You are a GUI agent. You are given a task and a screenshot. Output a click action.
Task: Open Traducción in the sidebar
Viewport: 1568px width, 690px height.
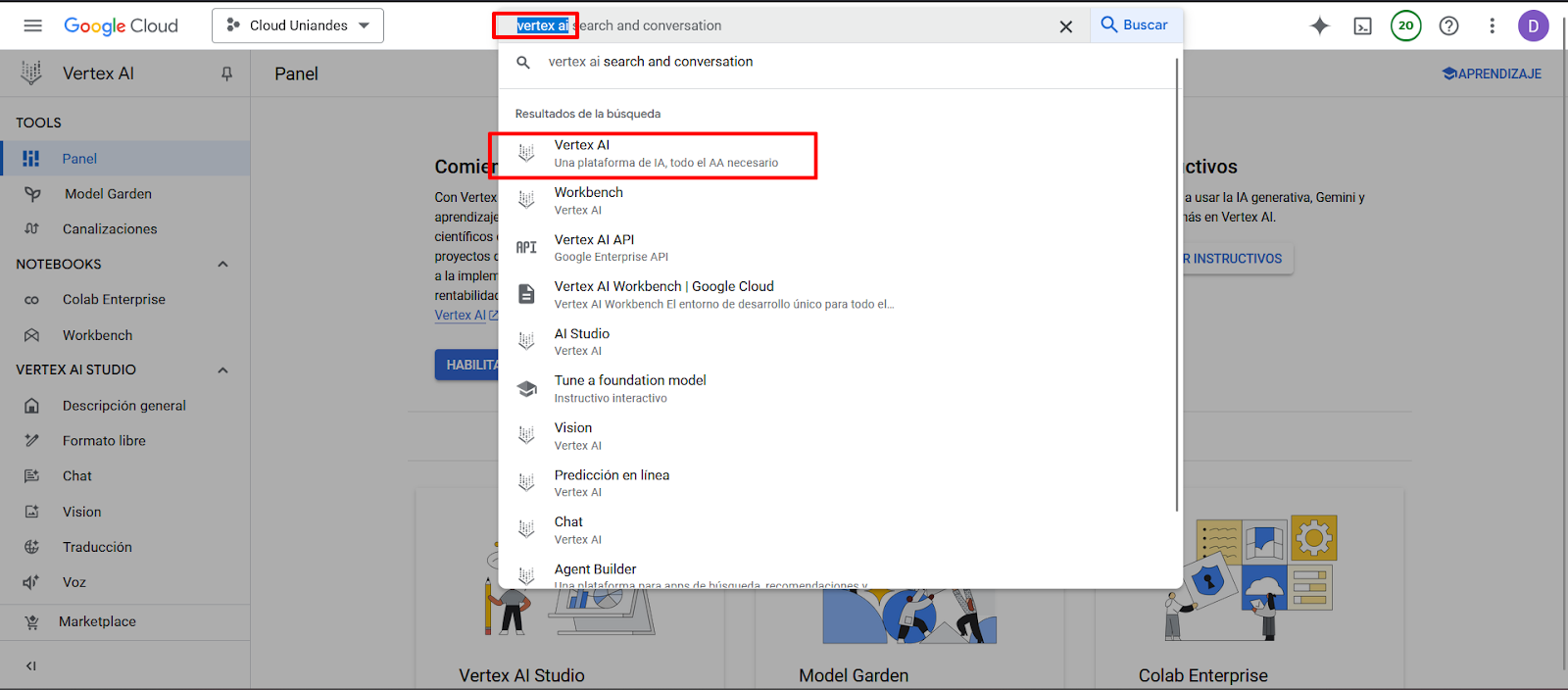[125, 547]
